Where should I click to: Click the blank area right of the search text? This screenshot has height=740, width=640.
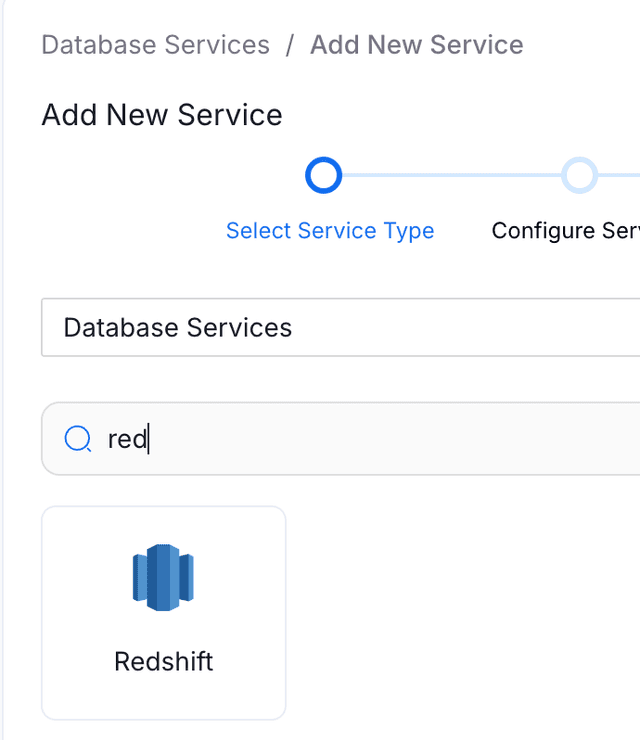pyautogui.click(x=400, y=438)
